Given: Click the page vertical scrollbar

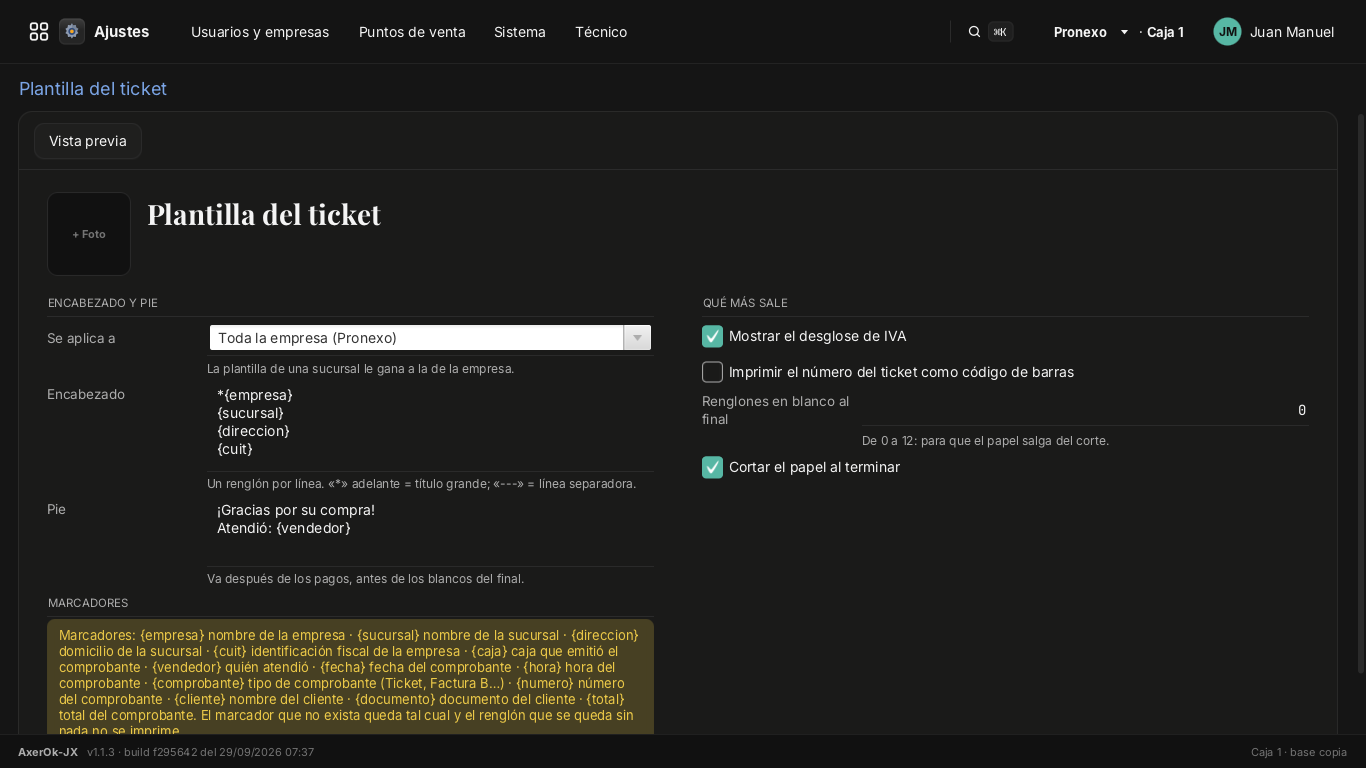Looking at the screenshot, I should (x=1361, y=392).
